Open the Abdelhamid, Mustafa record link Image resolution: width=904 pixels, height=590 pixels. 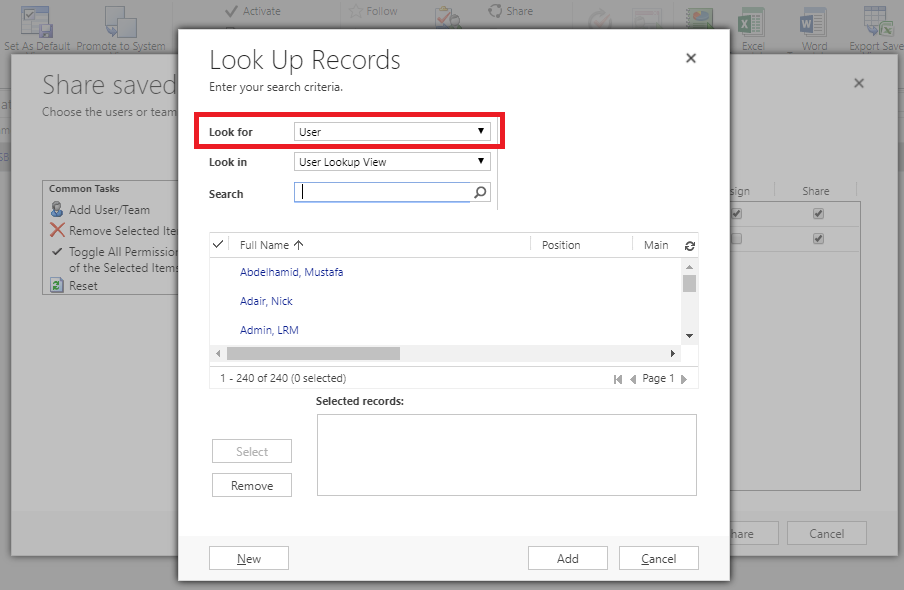click(291, 272)
